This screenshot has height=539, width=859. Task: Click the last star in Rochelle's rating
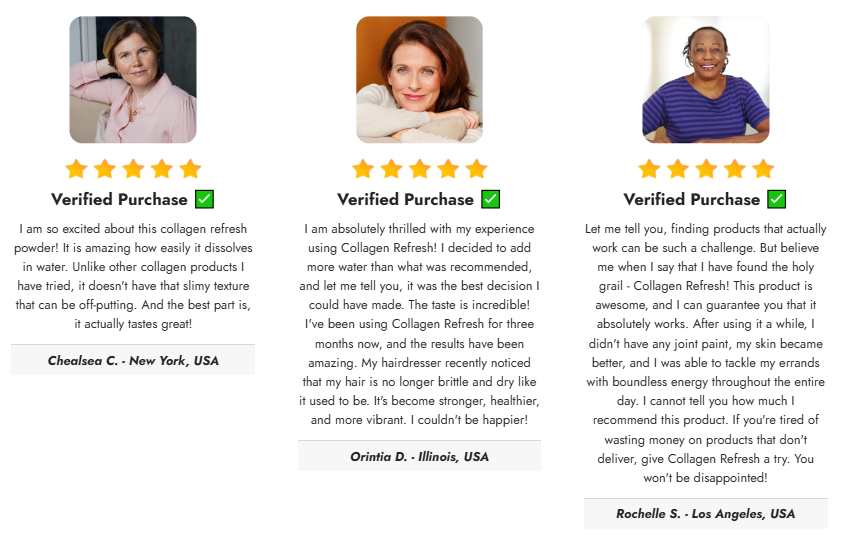(x=763, y=169)
